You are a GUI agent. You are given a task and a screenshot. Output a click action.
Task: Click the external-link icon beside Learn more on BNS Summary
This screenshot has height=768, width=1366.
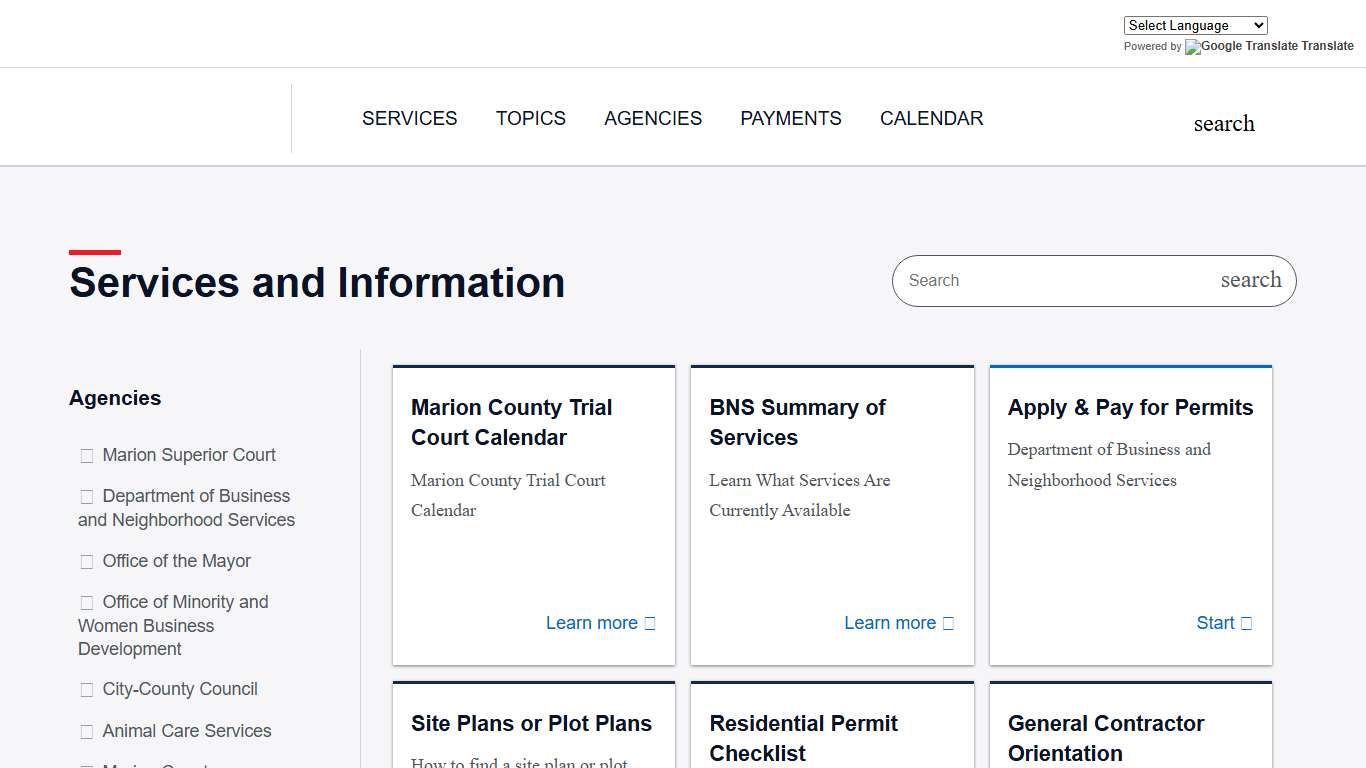(948, 622)
